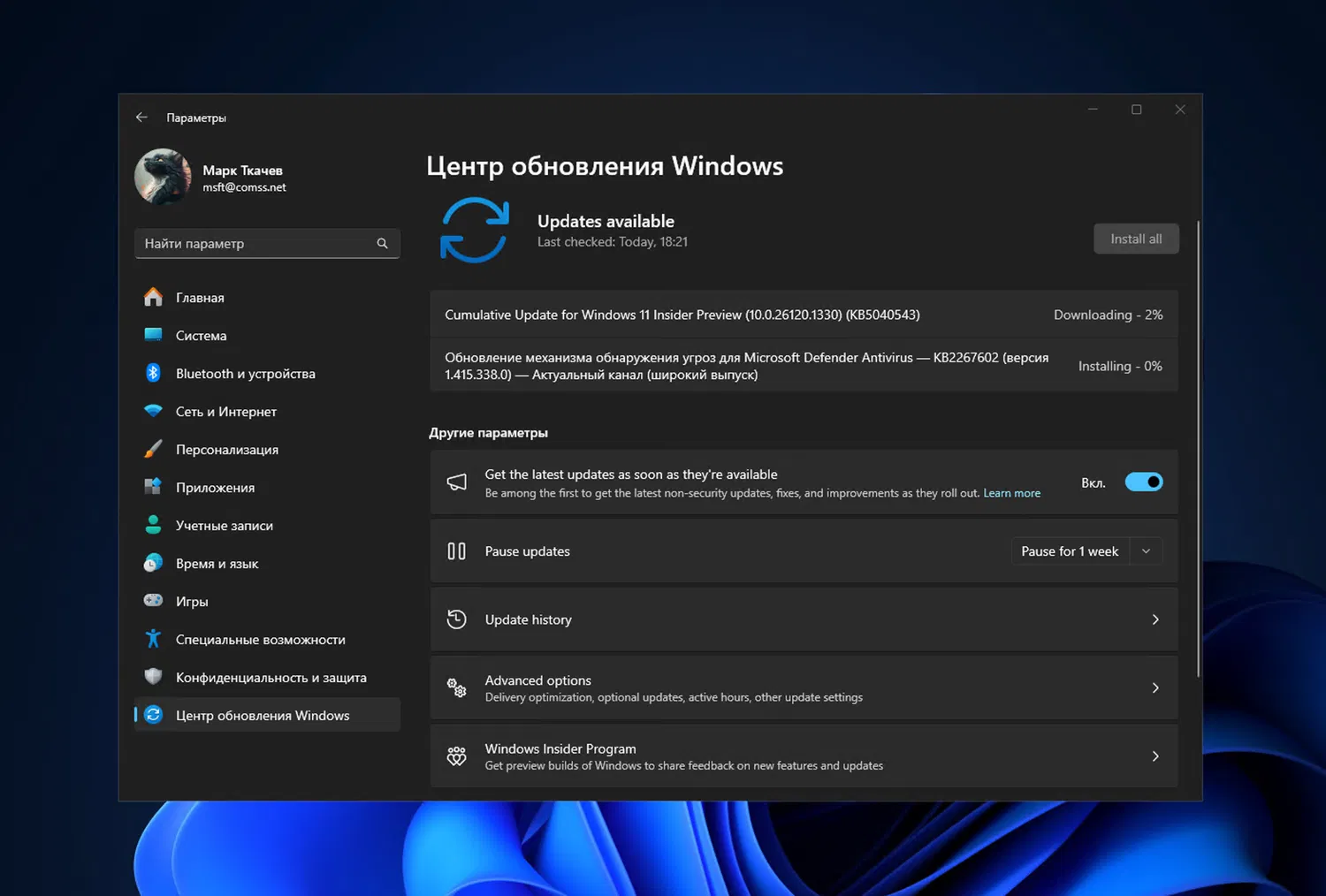Click the megaphone icon for latest updates
Screen dimensions: 1326x896
(456, 482)
